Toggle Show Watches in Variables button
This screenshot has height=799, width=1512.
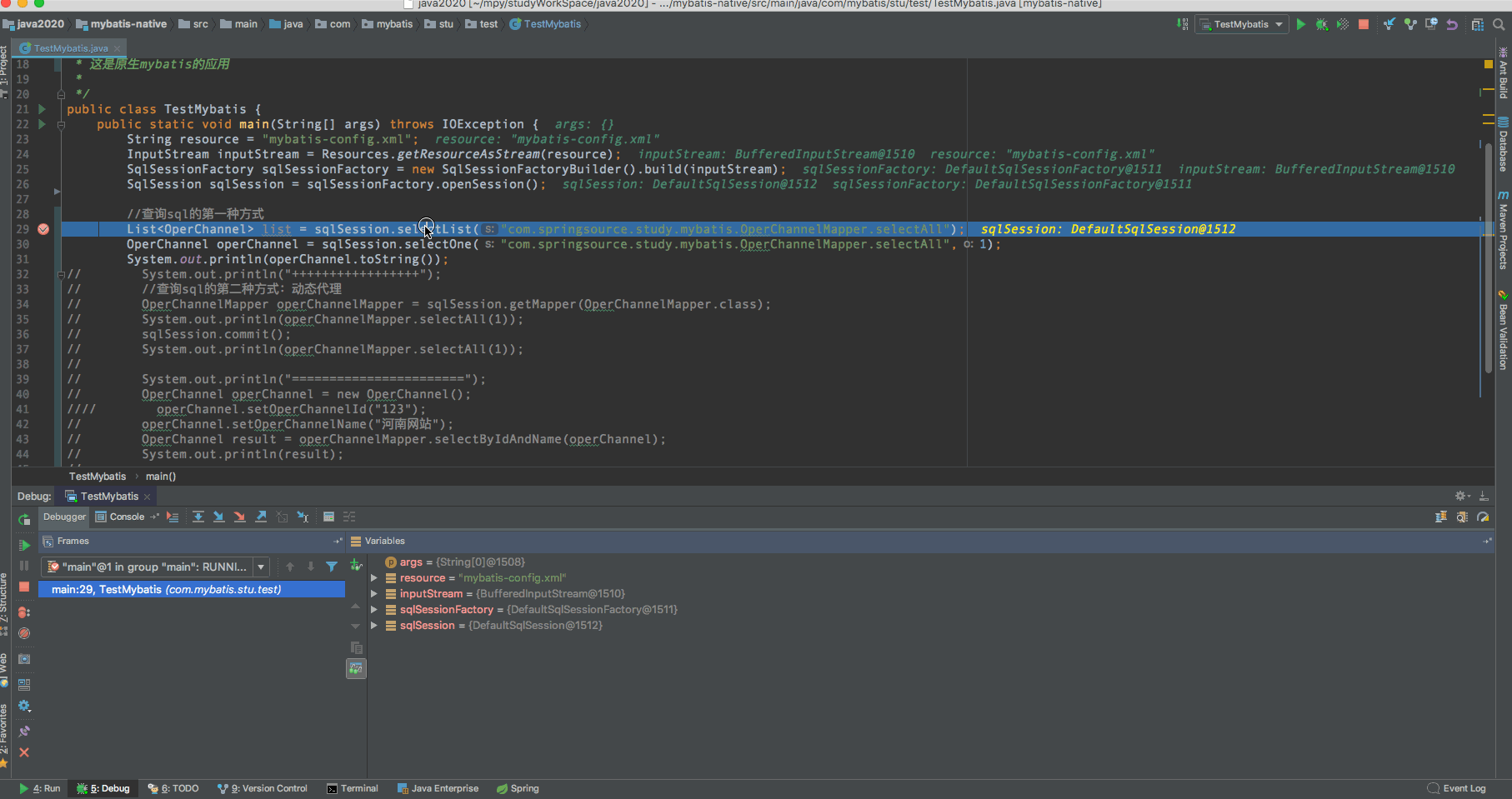356,669
